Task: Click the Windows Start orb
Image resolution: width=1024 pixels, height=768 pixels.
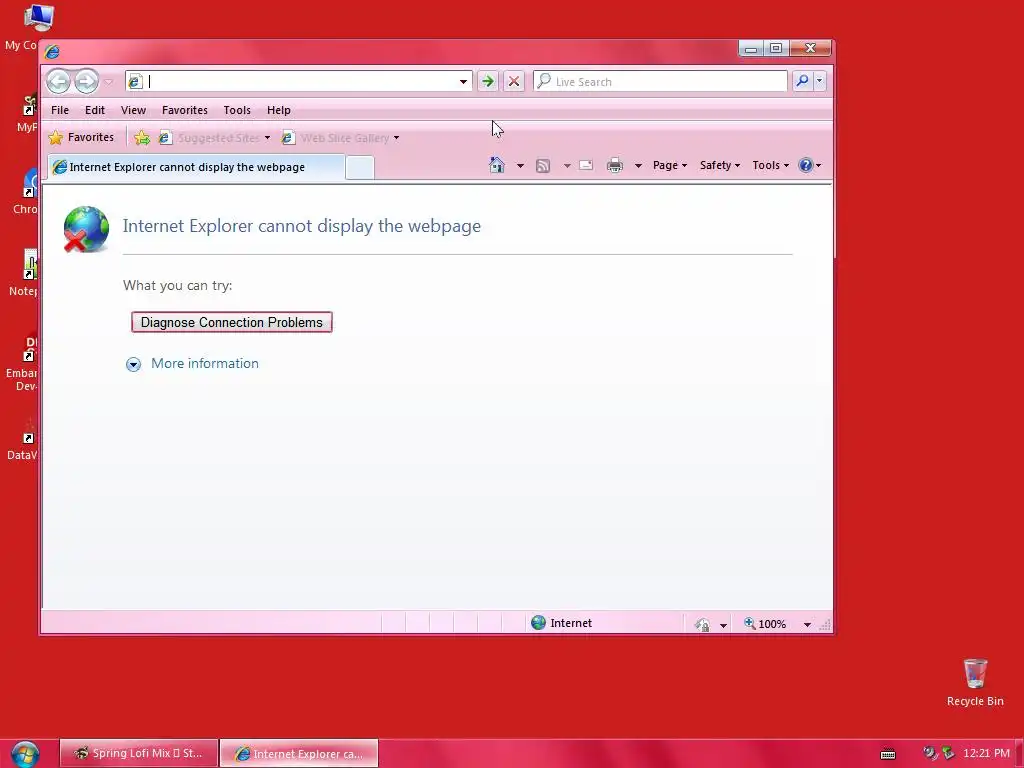Action: tap(25, 754)
